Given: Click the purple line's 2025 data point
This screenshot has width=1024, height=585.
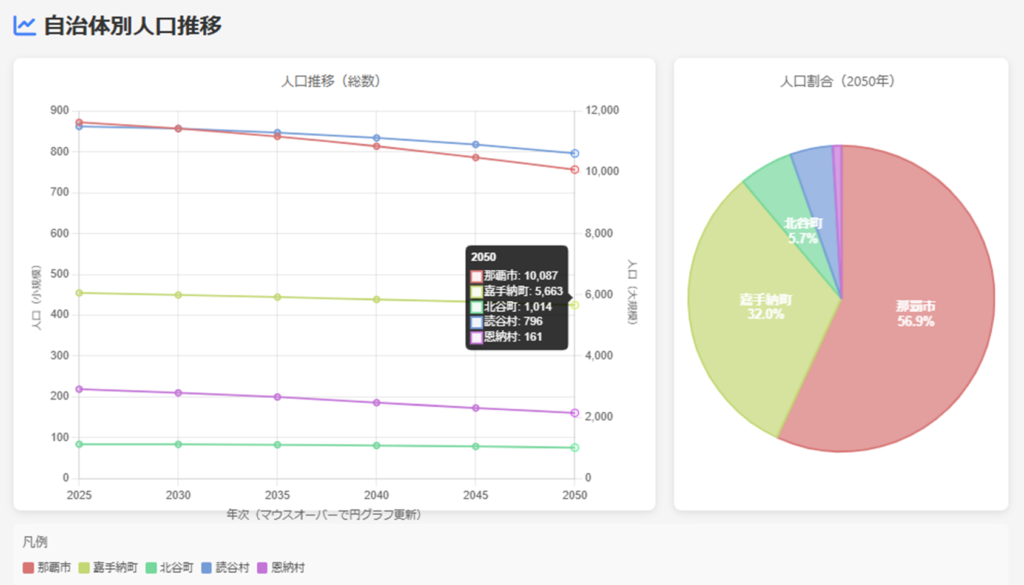Looking at the screenshot, I should [x=79, y=389].
